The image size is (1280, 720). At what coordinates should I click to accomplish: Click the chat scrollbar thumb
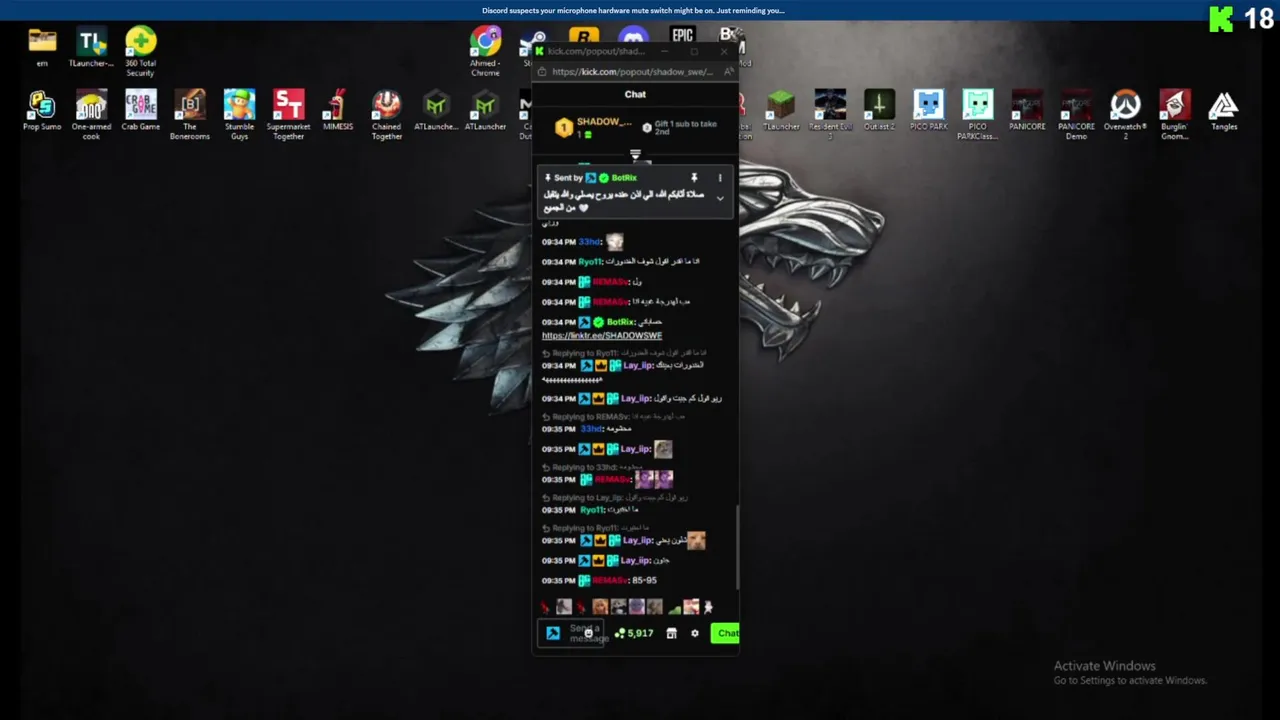pyautogui.click(x=737, y=547)
